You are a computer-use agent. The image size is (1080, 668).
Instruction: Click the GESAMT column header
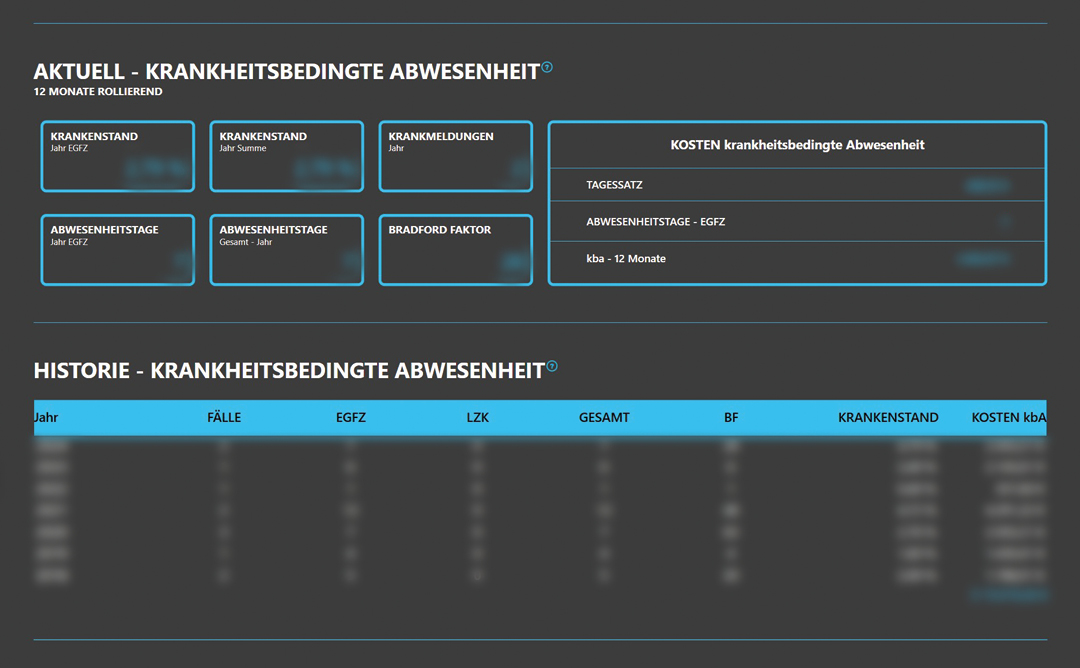[x=604, y=417]
